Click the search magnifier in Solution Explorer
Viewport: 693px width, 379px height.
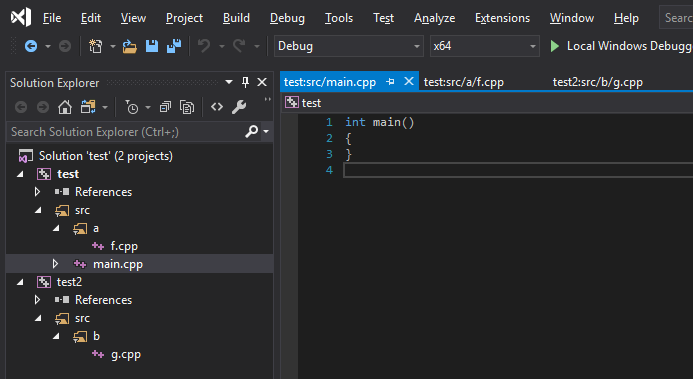coord(251,131)
